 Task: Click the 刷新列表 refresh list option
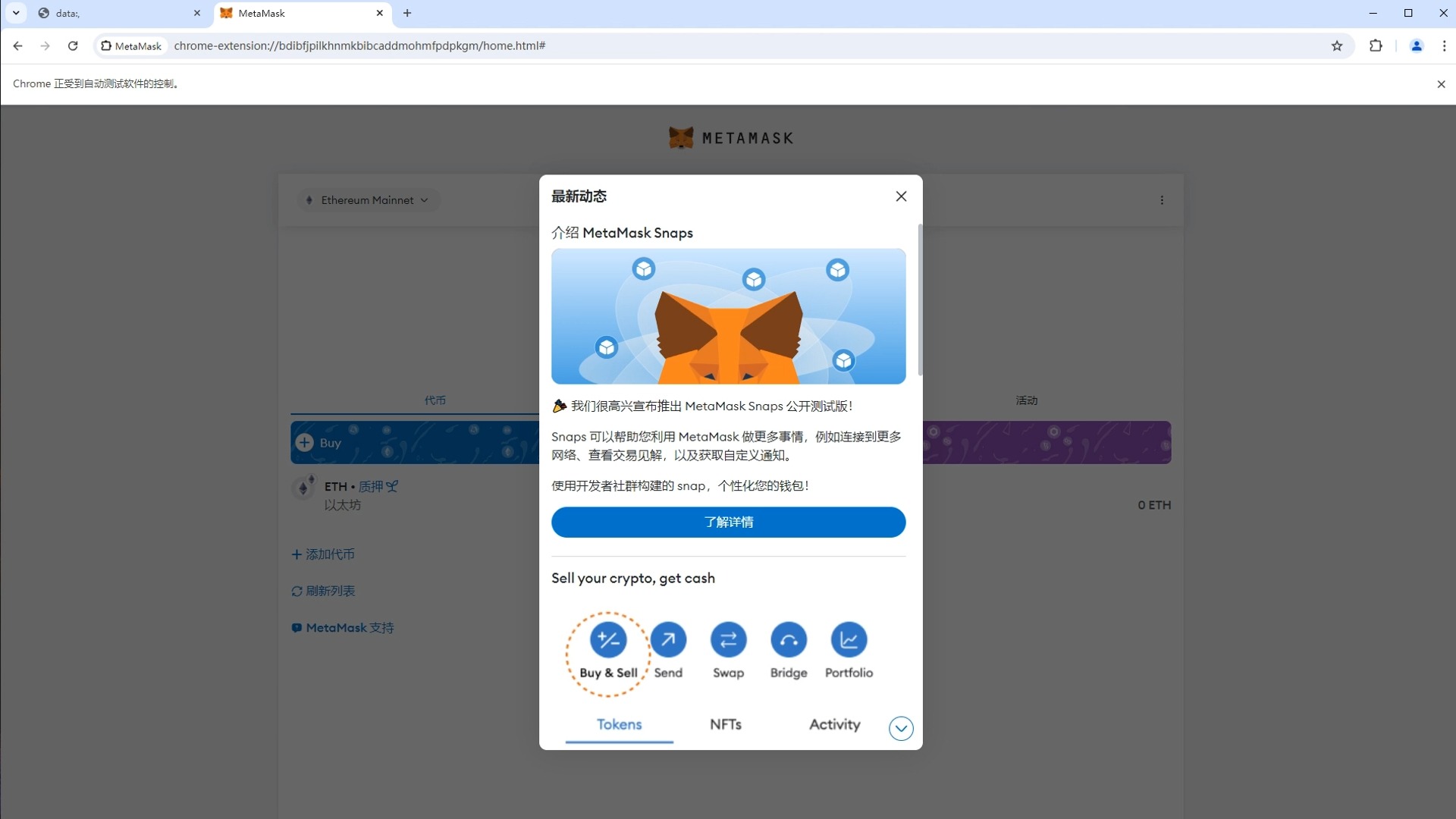(323, 590)
